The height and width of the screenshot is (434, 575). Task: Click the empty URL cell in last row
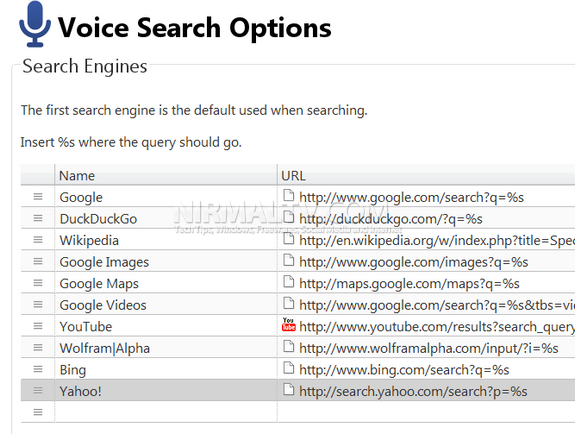tap(426, 412)
